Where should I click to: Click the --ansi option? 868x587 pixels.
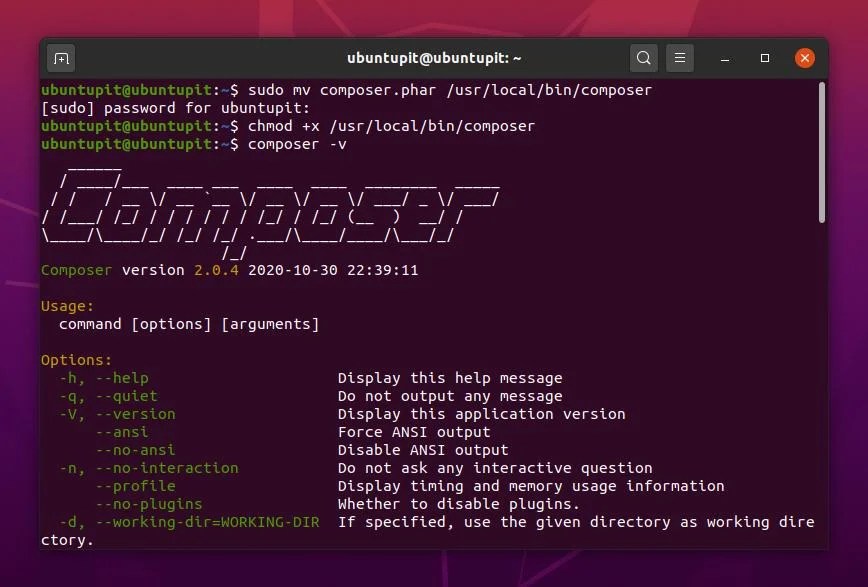click(122, 432)
